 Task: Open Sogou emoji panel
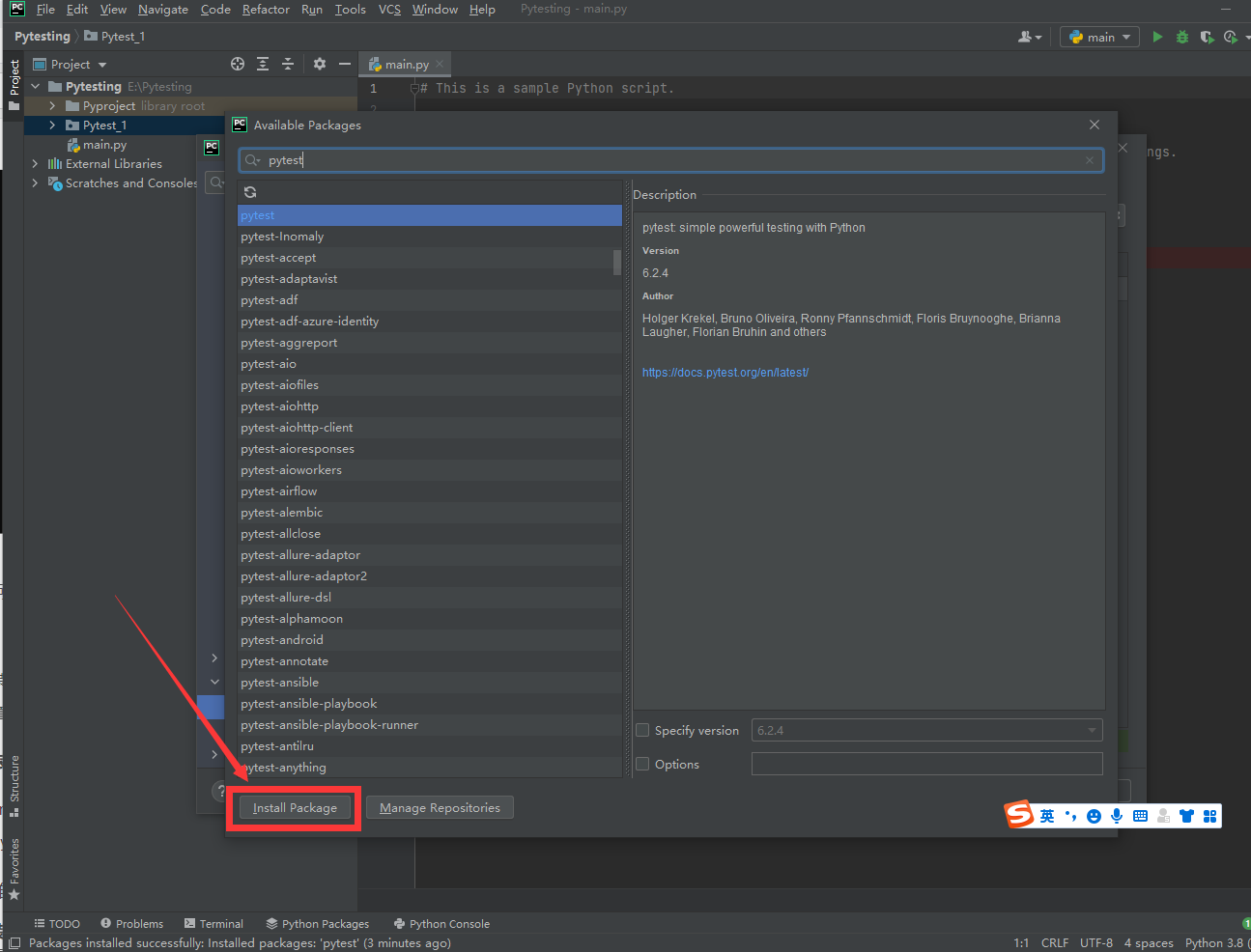coord(1094,816)
